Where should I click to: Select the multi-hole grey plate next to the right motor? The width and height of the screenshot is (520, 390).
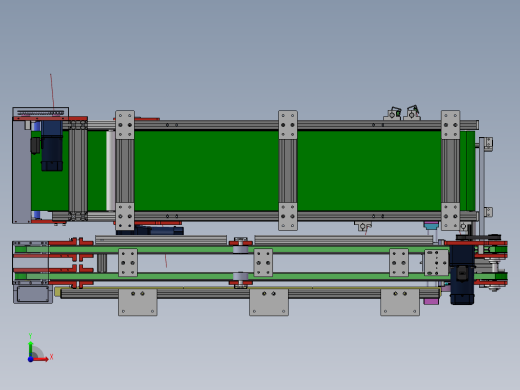437,263
